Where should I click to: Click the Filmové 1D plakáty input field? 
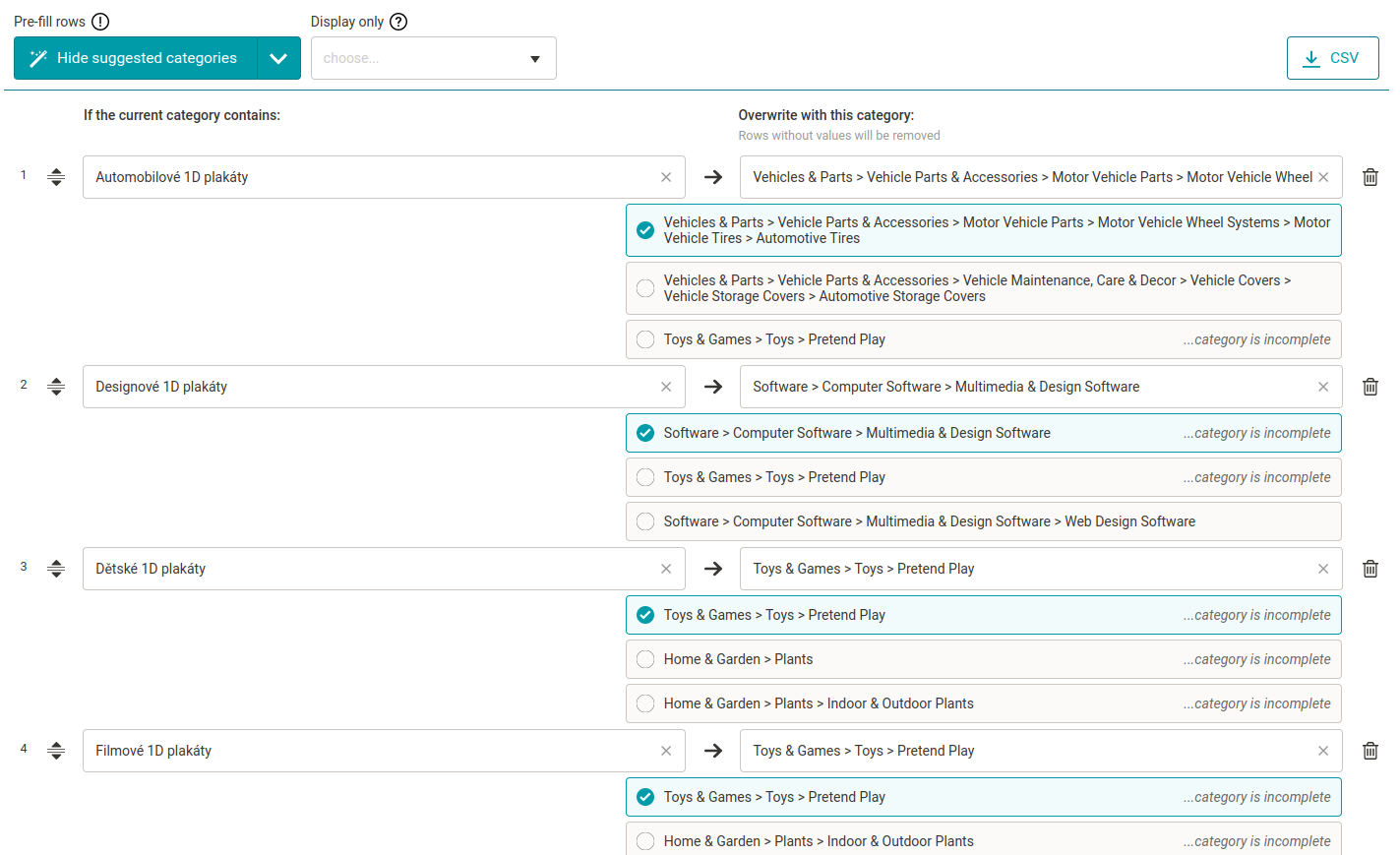click(370, 751)
